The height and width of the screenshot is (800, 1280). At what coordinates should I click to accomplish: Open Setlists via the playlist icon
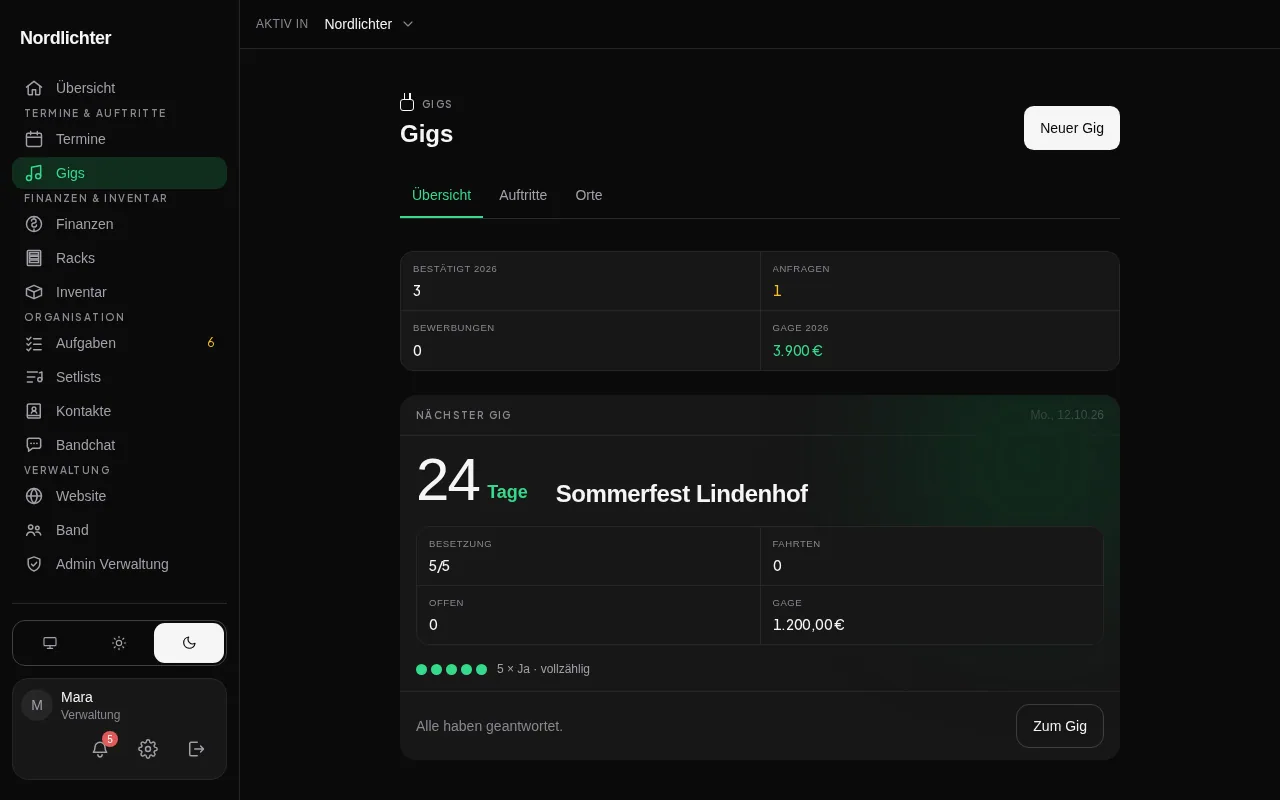[x=34, y=377]
